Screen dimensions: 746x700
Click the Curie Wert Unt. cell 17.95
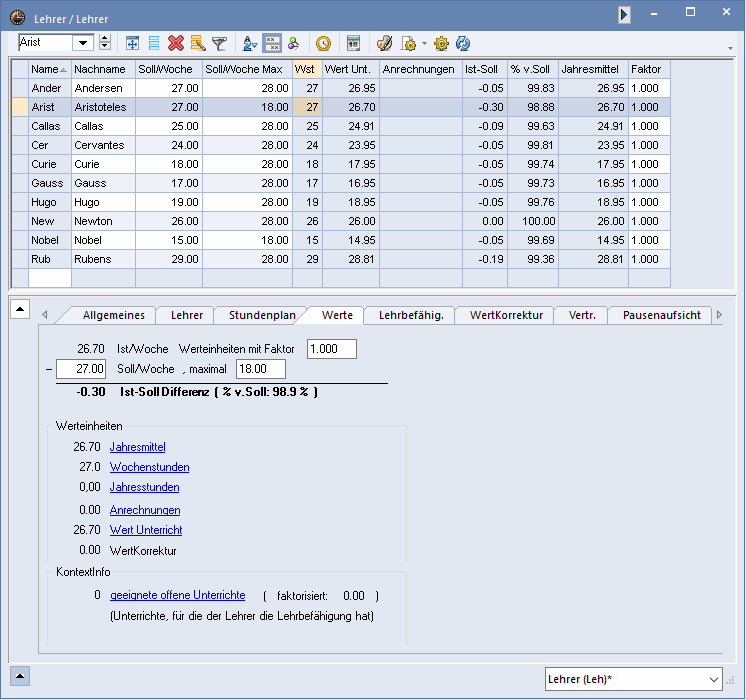(351, 164)
